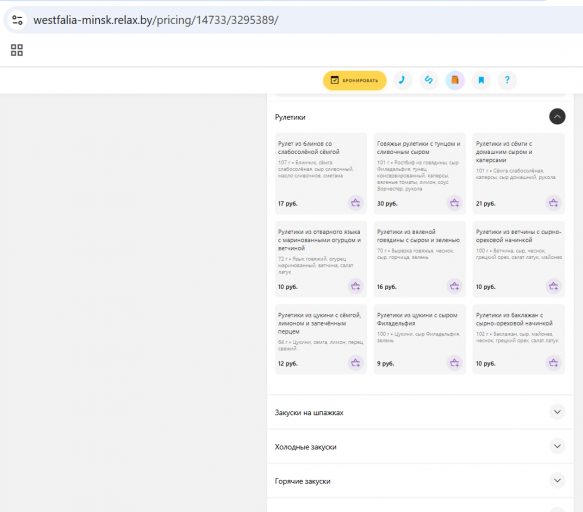The height and width of the screenshot is (512, 583).
Task: Add the 16 руб. dried beef rolls to cart
Action: (454, 286)
